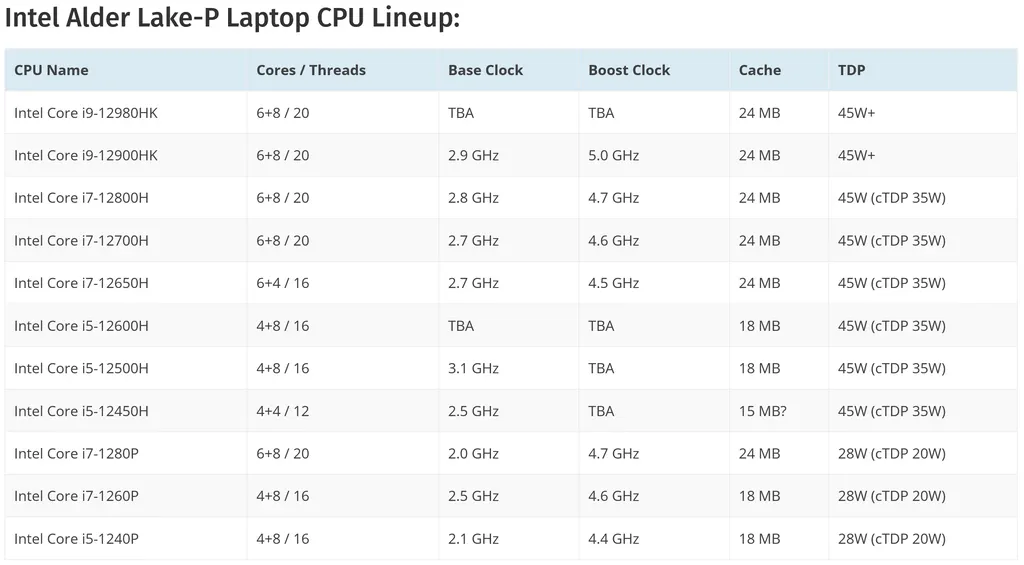The height and width of the screenshot is (565, 1024).
Task: Click the 15 MB? cache value
Action: pos(763,411)
